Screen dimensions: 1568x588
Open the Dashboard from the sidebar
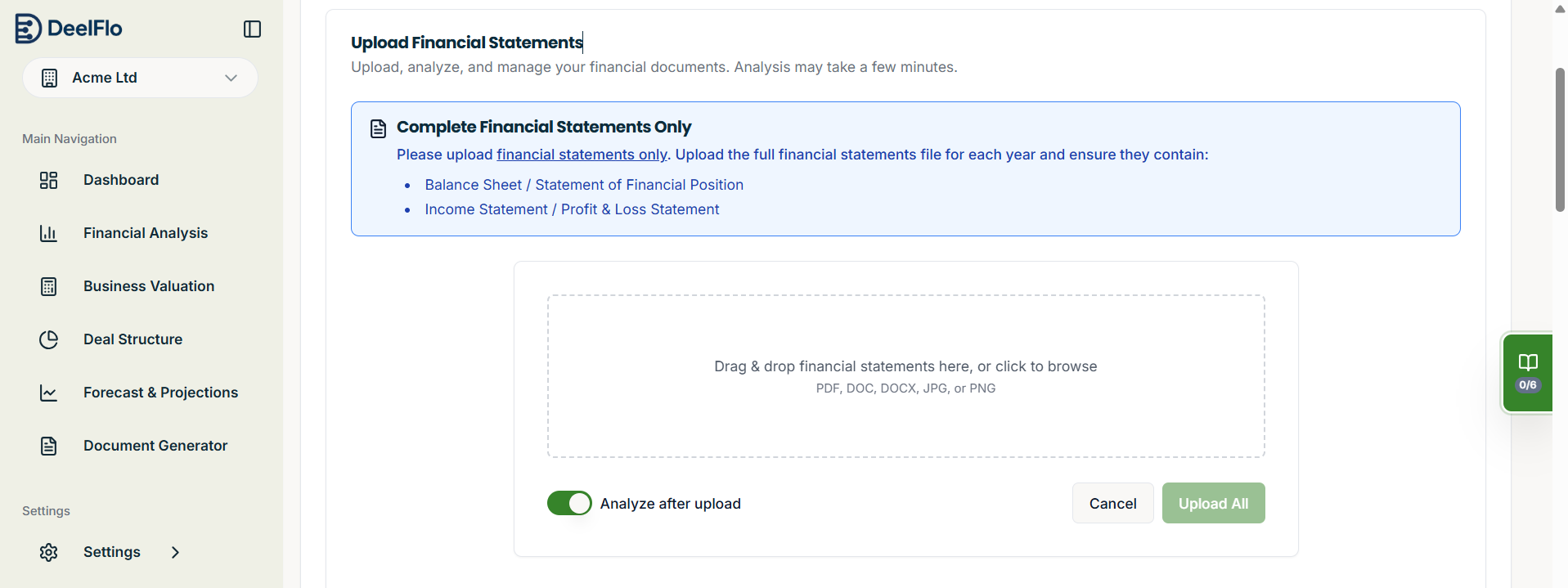[x=121, y=179]
